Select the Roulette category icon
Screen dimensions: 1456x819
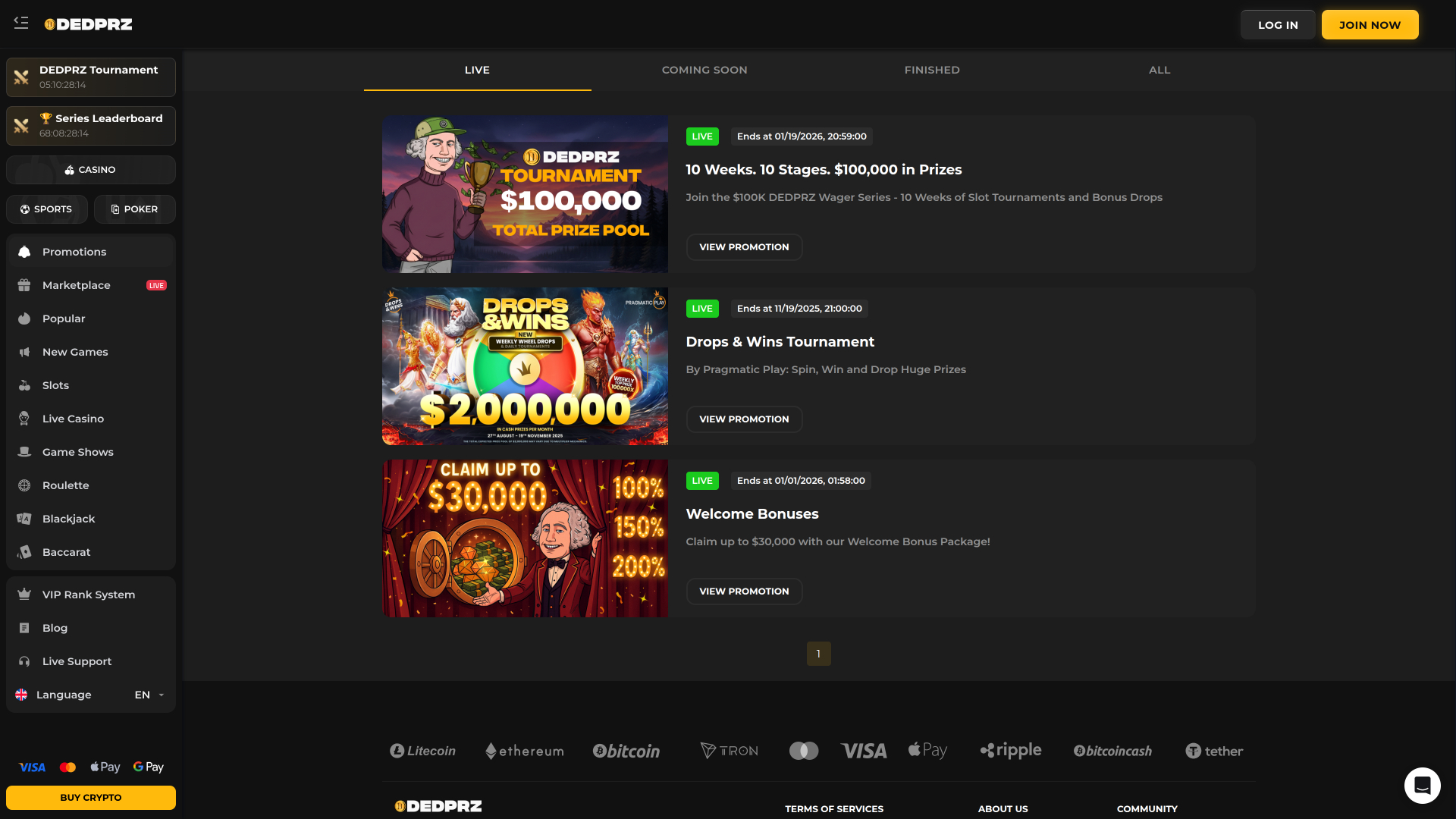(25, 485)
